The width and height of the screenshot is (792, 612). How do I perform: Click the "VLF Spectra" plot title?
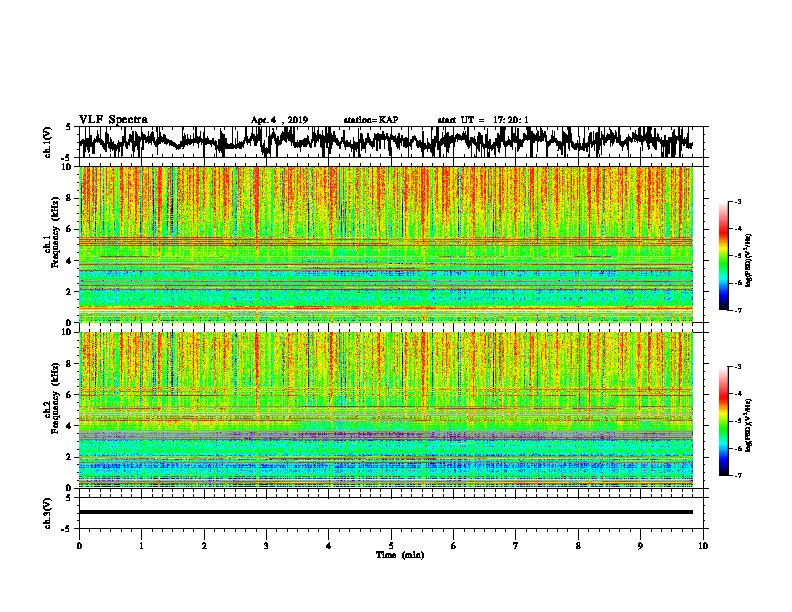tap(113, 120)
